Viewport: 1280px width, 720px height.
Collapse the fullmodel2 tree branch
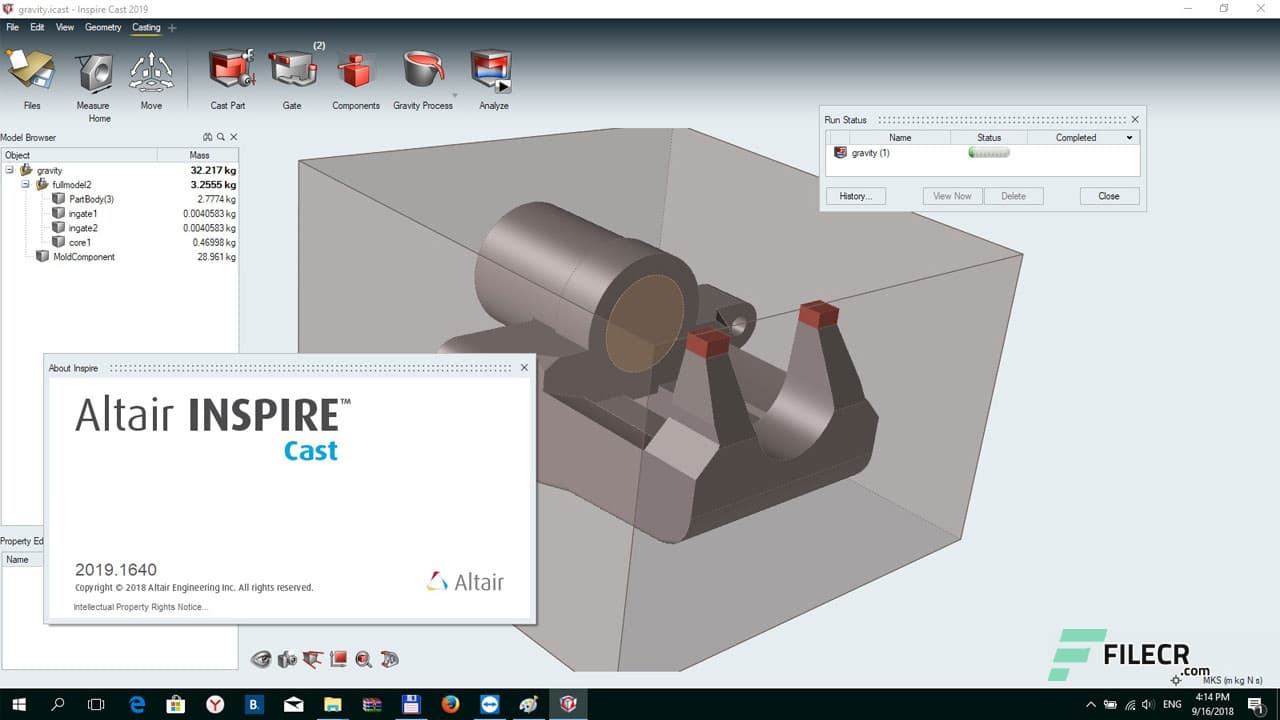pos(25,184)
